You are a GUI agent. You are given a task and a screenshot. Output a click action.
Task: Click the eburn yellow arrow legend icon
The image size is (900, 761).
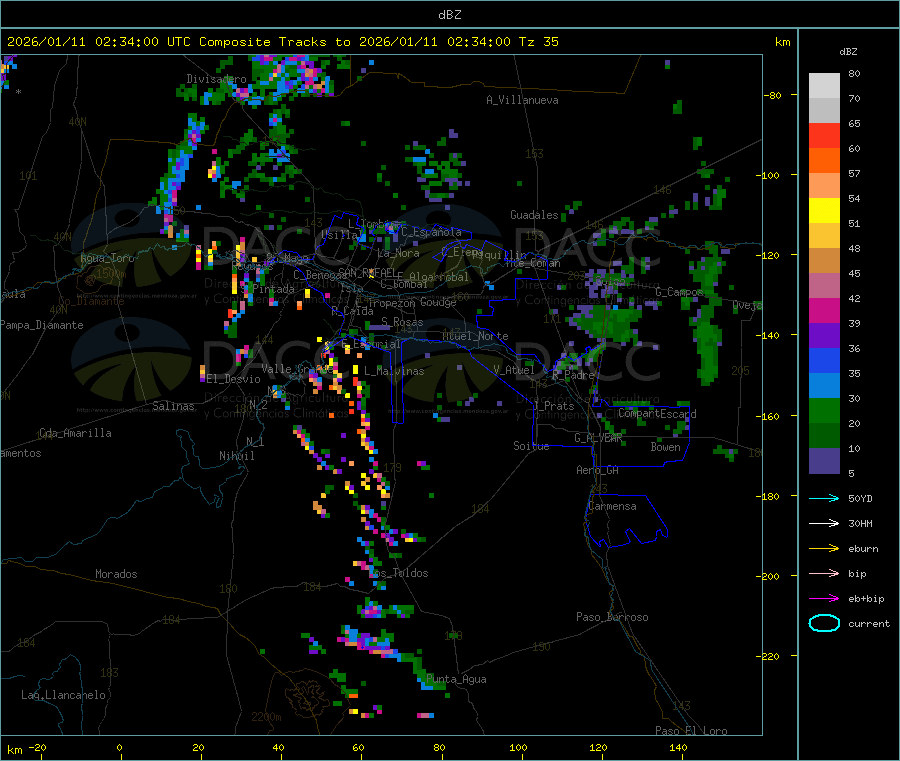824,548
